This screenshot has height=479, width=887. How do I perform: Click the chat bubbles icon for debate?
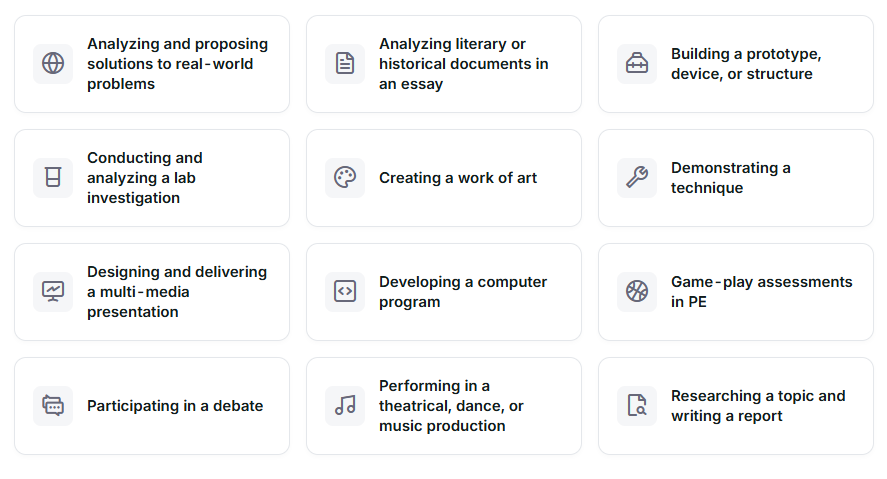53,405
